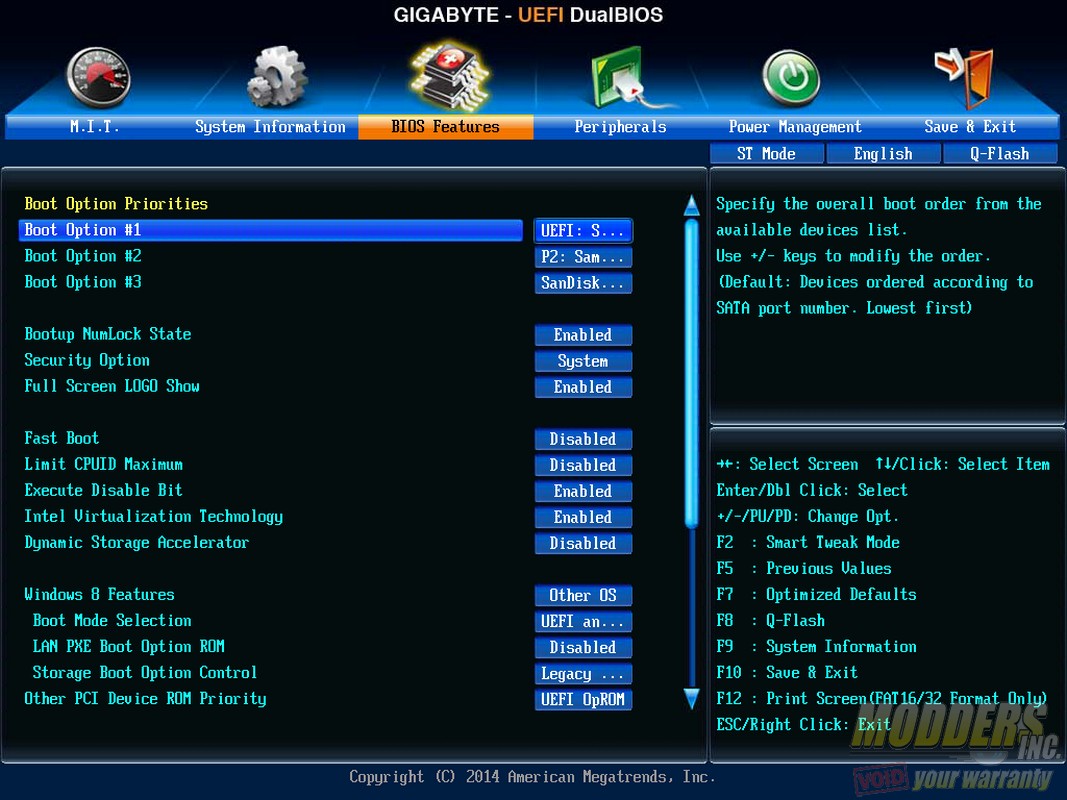Click the System Information gears icon
The height and width of the screenshot is (800, 1067).
tap(276, 76)
